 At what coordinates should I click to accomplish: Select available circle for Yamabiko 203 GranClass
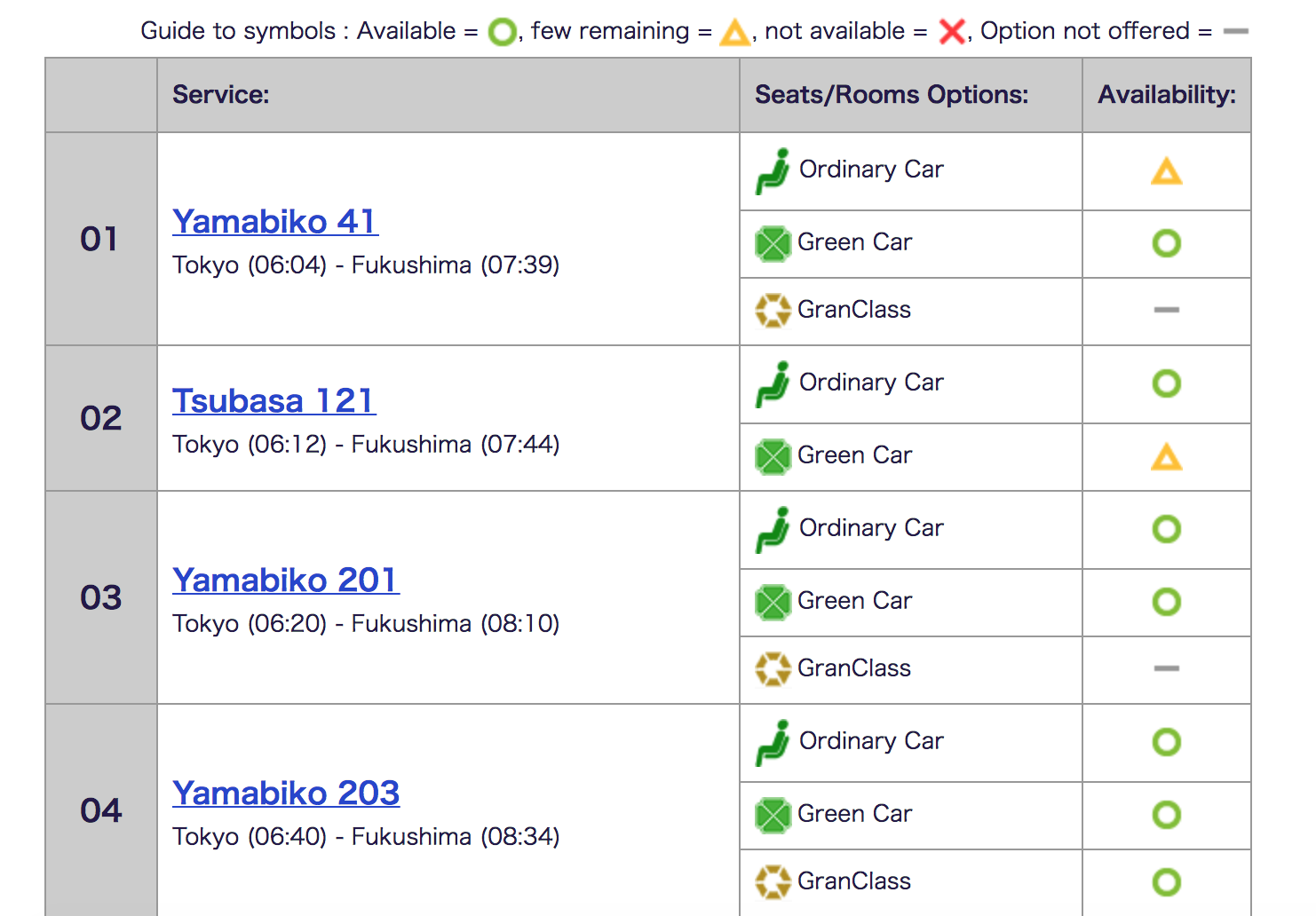[x=1166, y=881]
